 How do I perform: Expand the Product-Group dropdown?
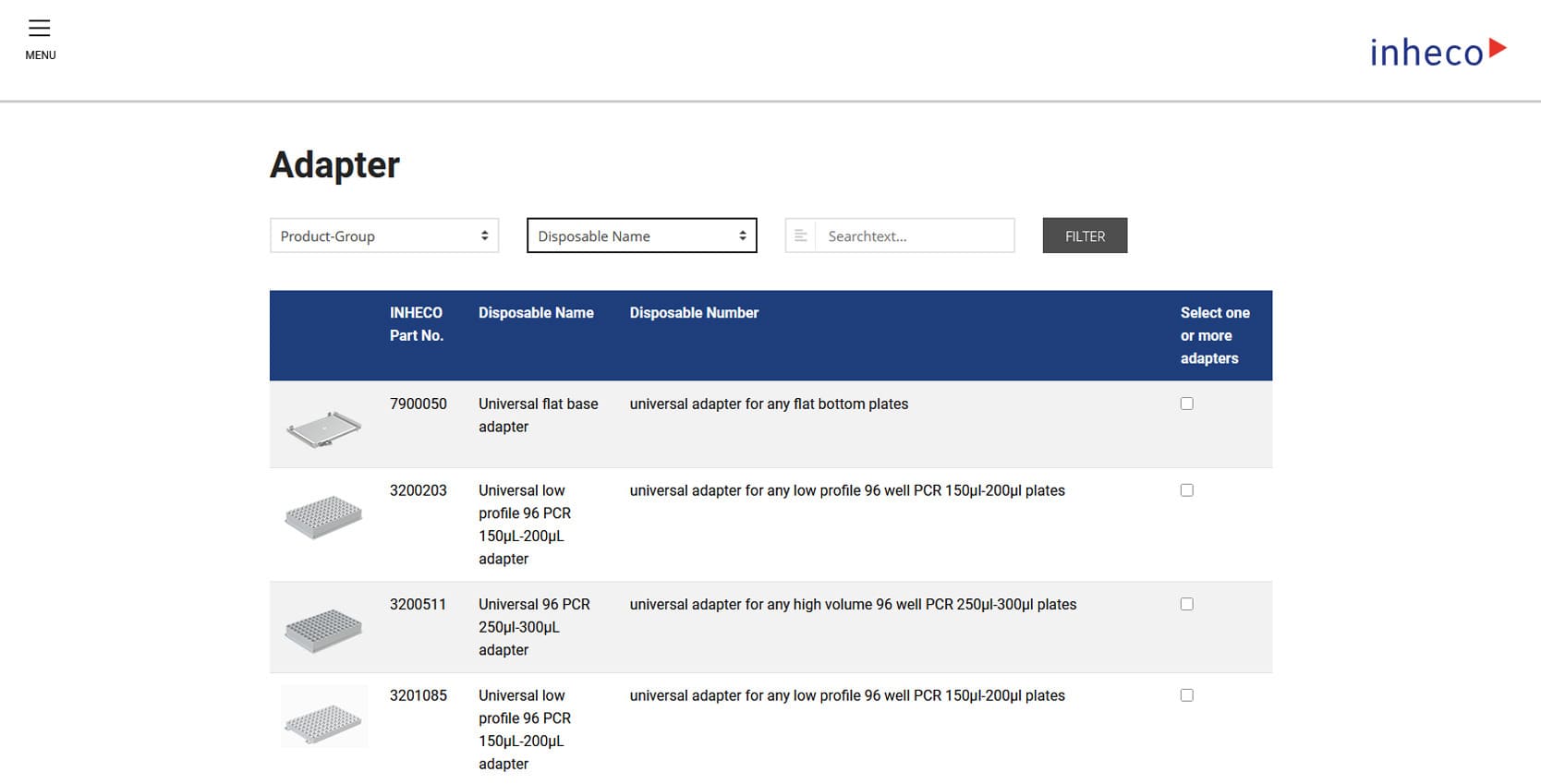coord(383,235)
